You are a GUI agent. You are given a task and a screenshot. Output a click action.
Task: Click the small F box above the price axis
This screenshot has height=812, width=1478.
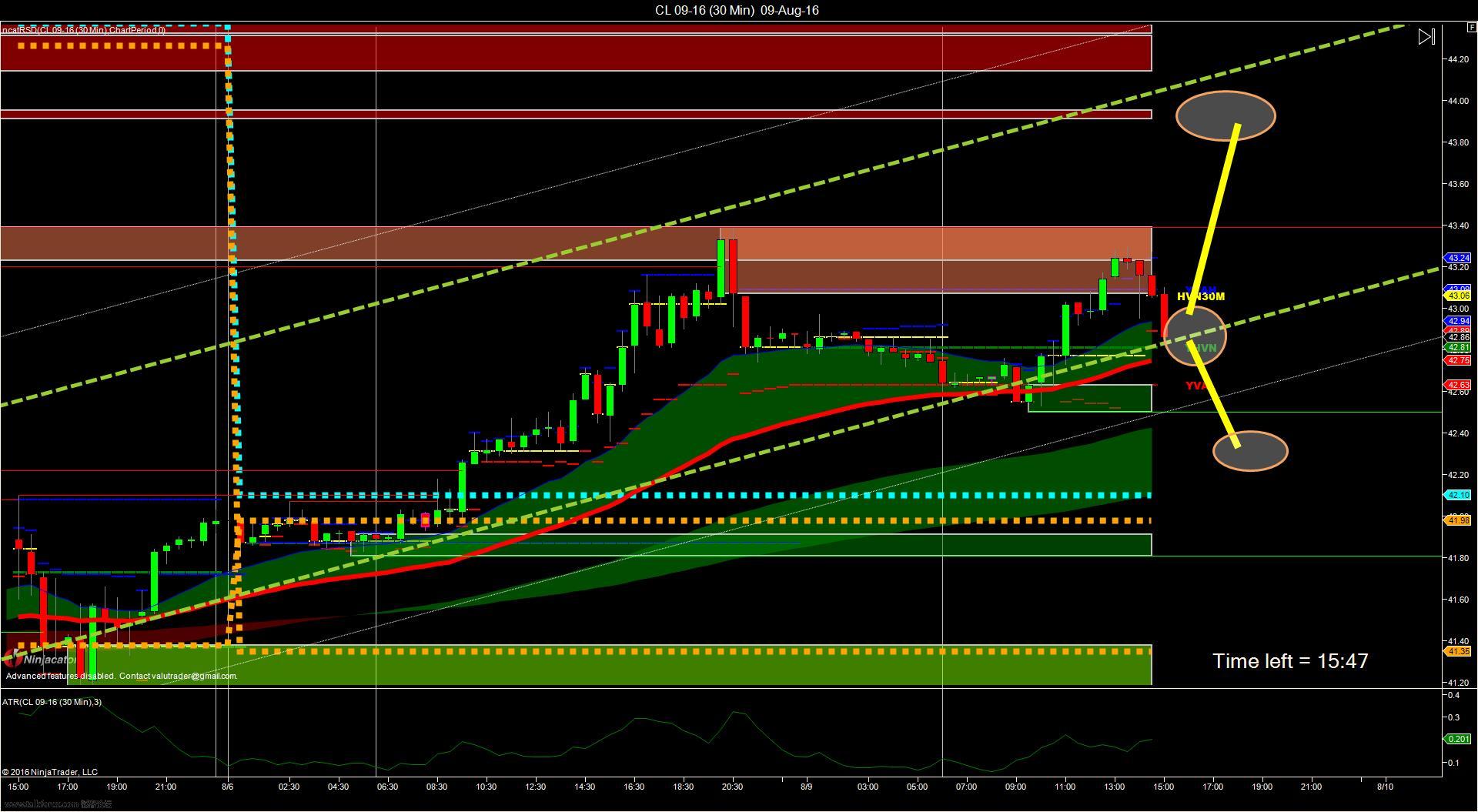(x=1472, y=27)
